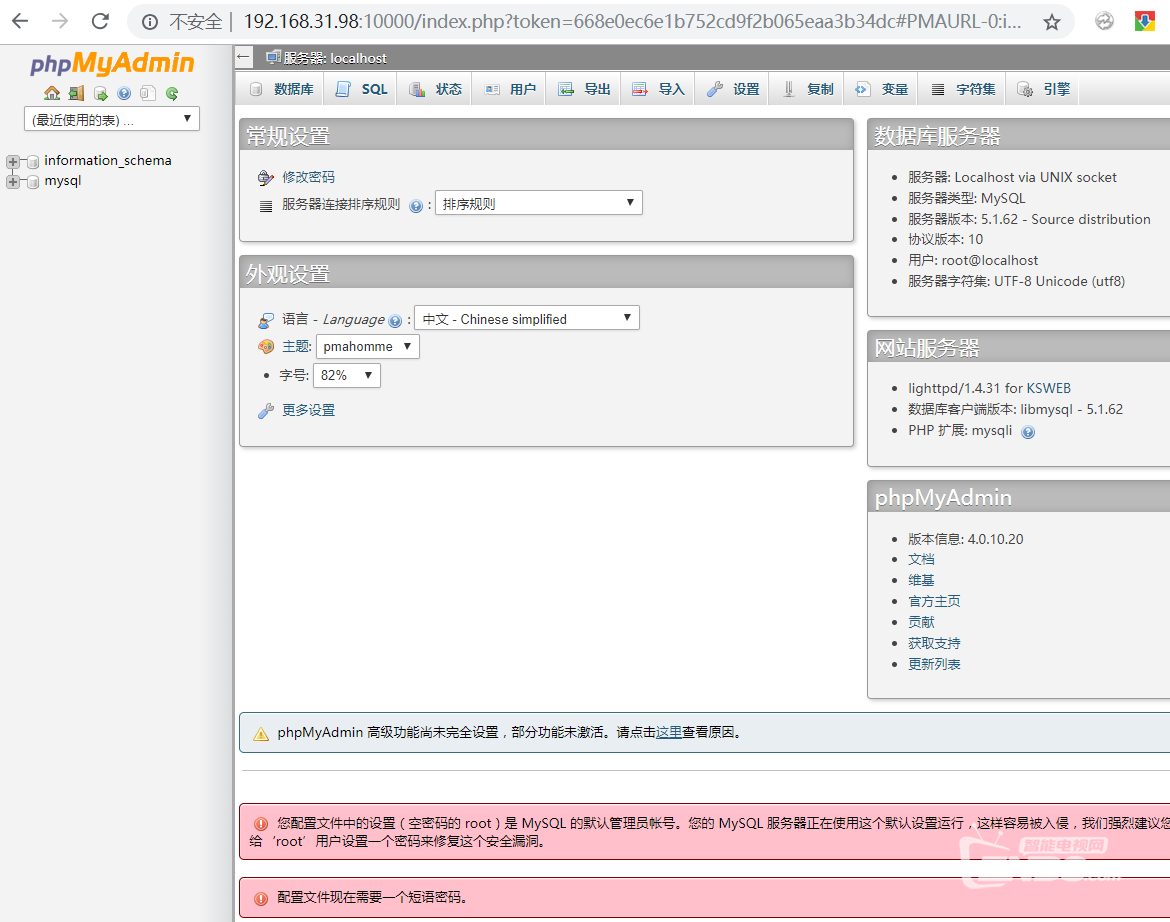
Task: Open the 获取支持 link
Action: [934, 642]
